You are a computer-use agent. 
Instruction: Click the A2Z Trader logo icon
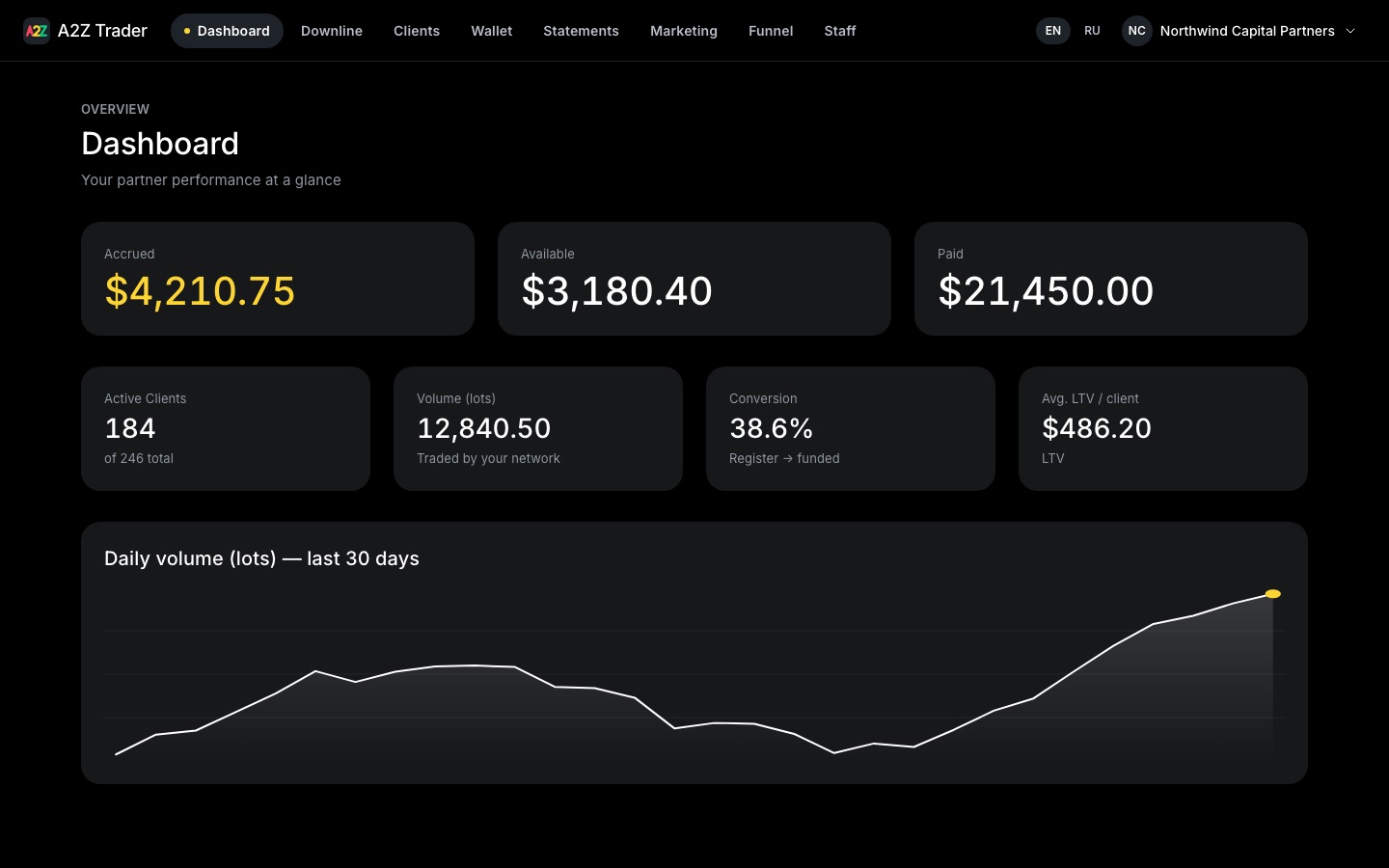pos(37,31)
